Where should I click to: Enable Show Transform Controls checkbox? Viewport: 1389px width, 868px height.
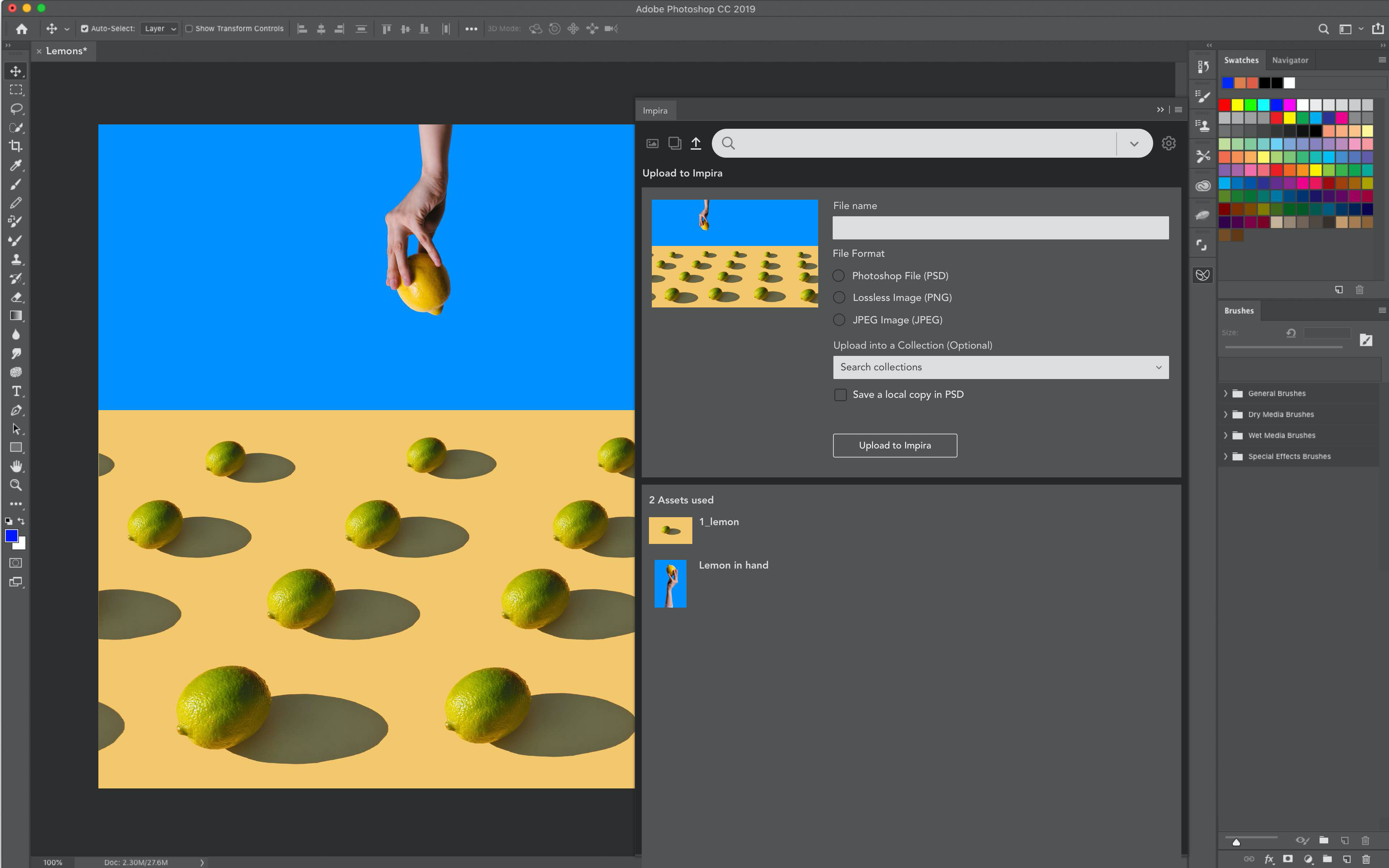(189, 29)
